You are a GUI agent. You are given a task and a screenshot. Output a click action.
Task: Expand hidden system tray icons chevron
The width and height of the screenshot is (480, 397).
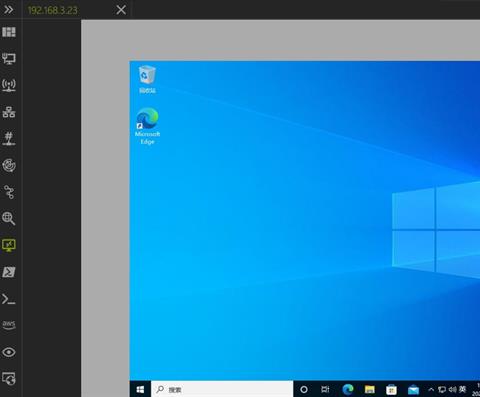pyautogui.click(x=431, y=389)
